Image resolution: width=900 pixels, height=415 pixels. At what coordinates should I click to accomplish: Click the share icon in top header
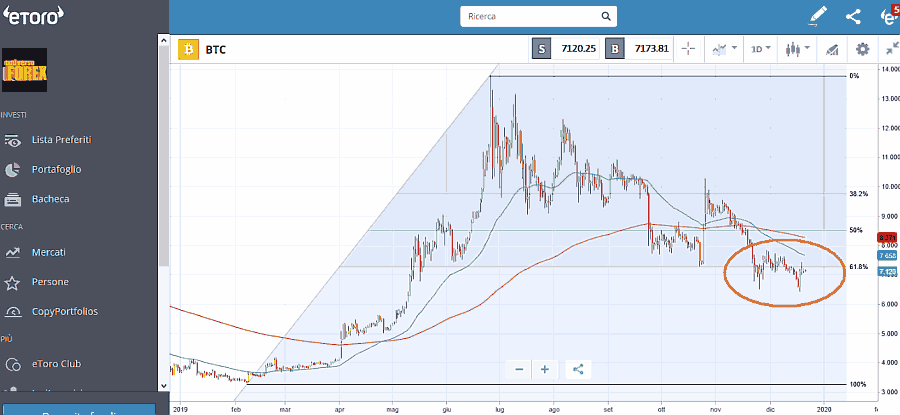coord(853,16)
